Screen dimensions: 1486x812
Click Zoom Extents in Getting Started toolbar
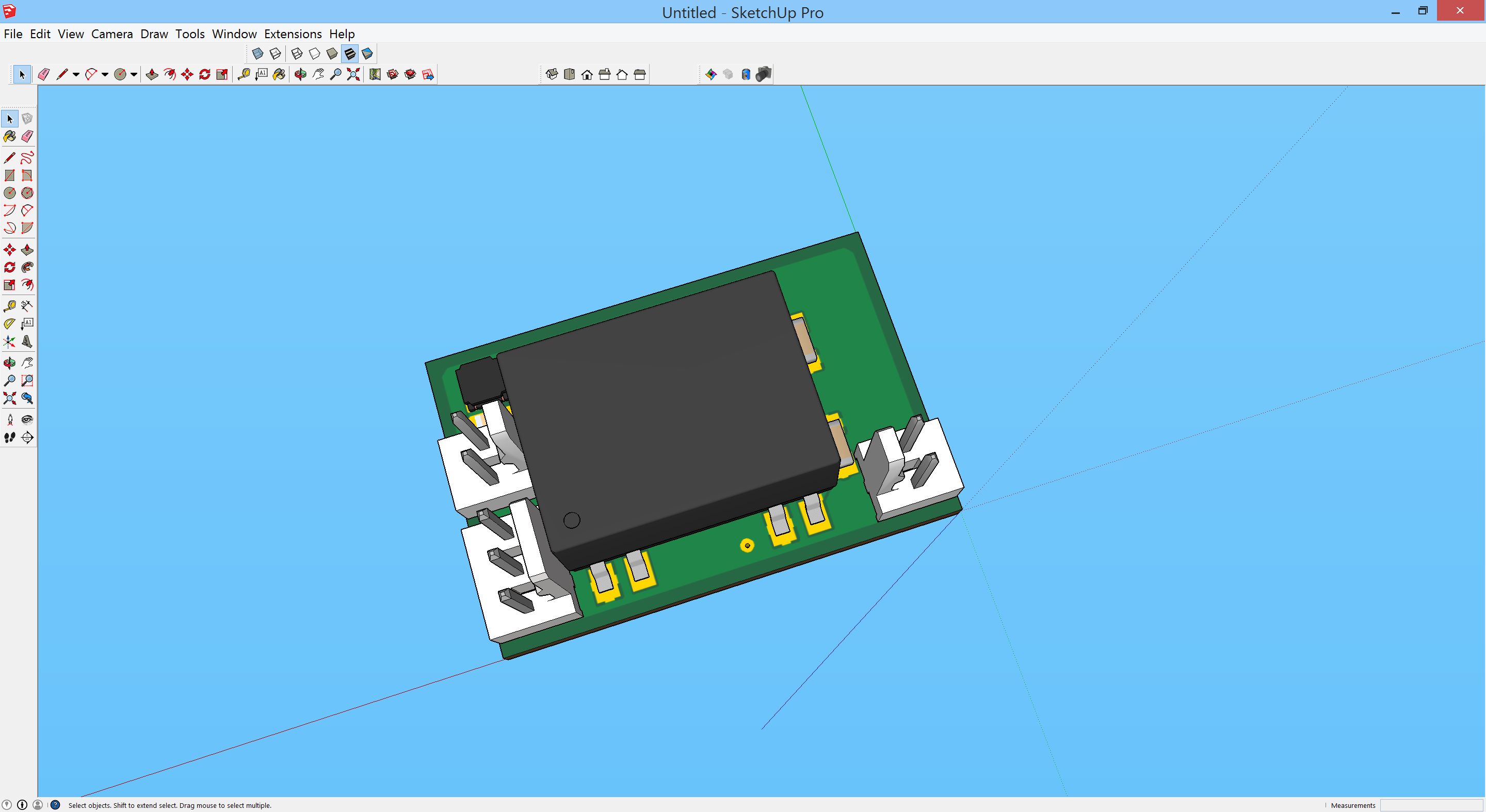point(353,74)
